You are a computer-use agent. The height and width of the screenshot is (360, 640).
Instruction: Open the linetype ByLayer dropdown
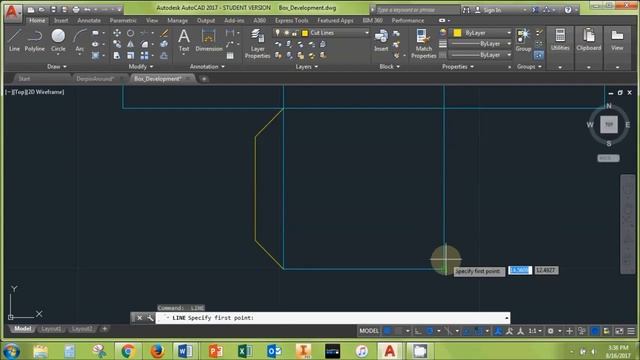(481, 55)
